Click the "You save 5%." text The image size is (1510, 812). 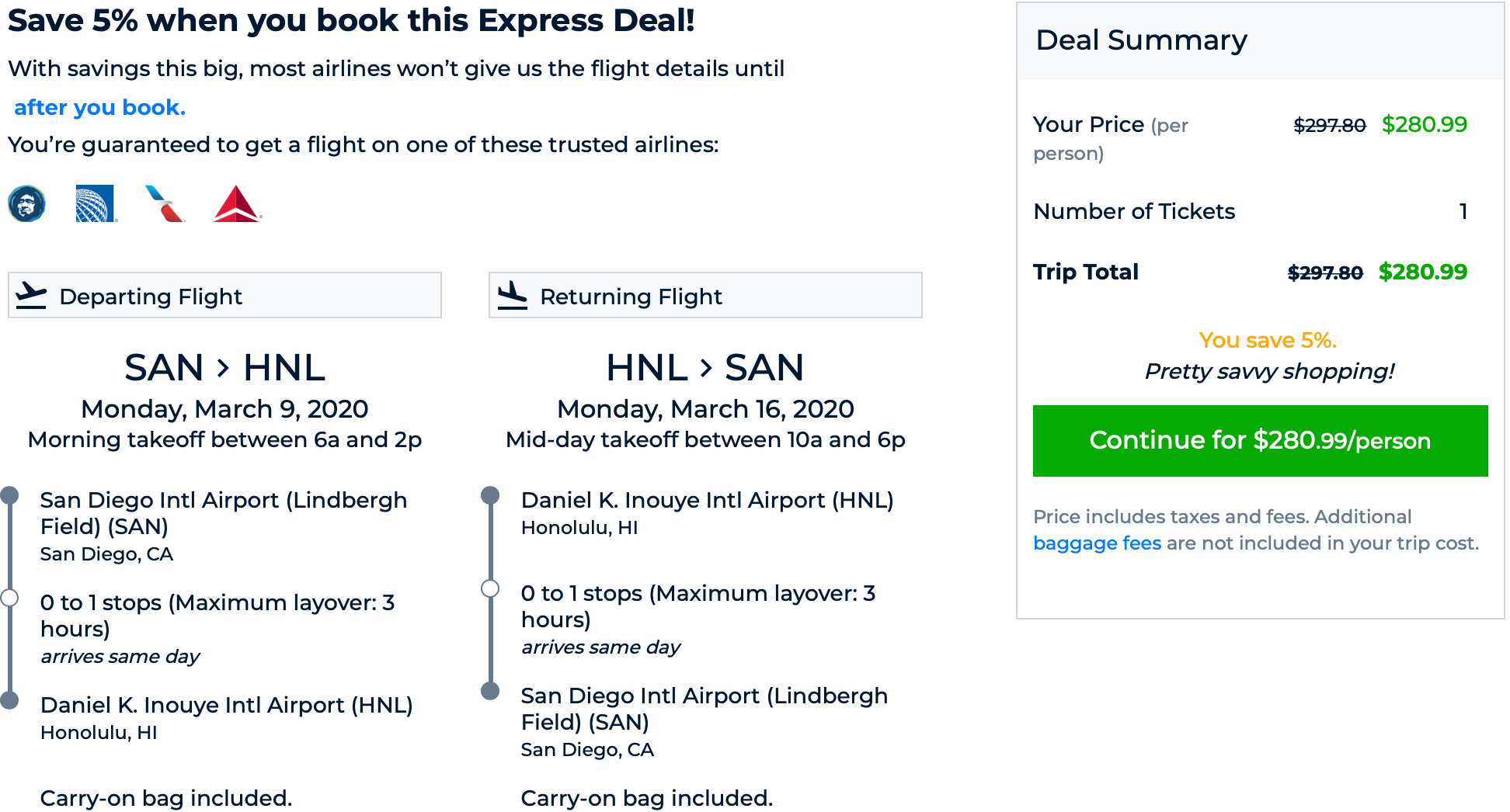tap(1267, 340)
